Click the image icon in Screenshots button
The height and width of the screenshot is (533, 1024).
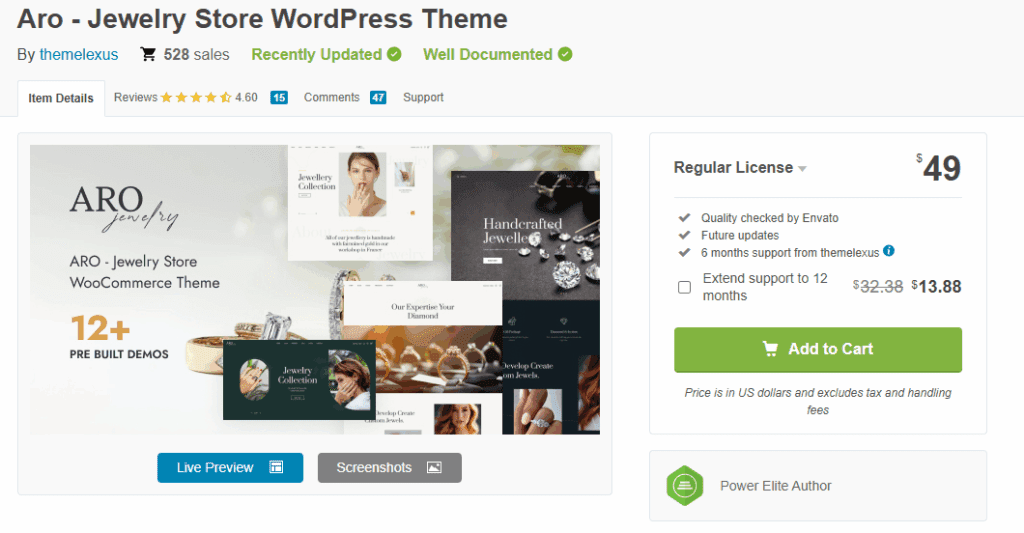tap(434, 467)
